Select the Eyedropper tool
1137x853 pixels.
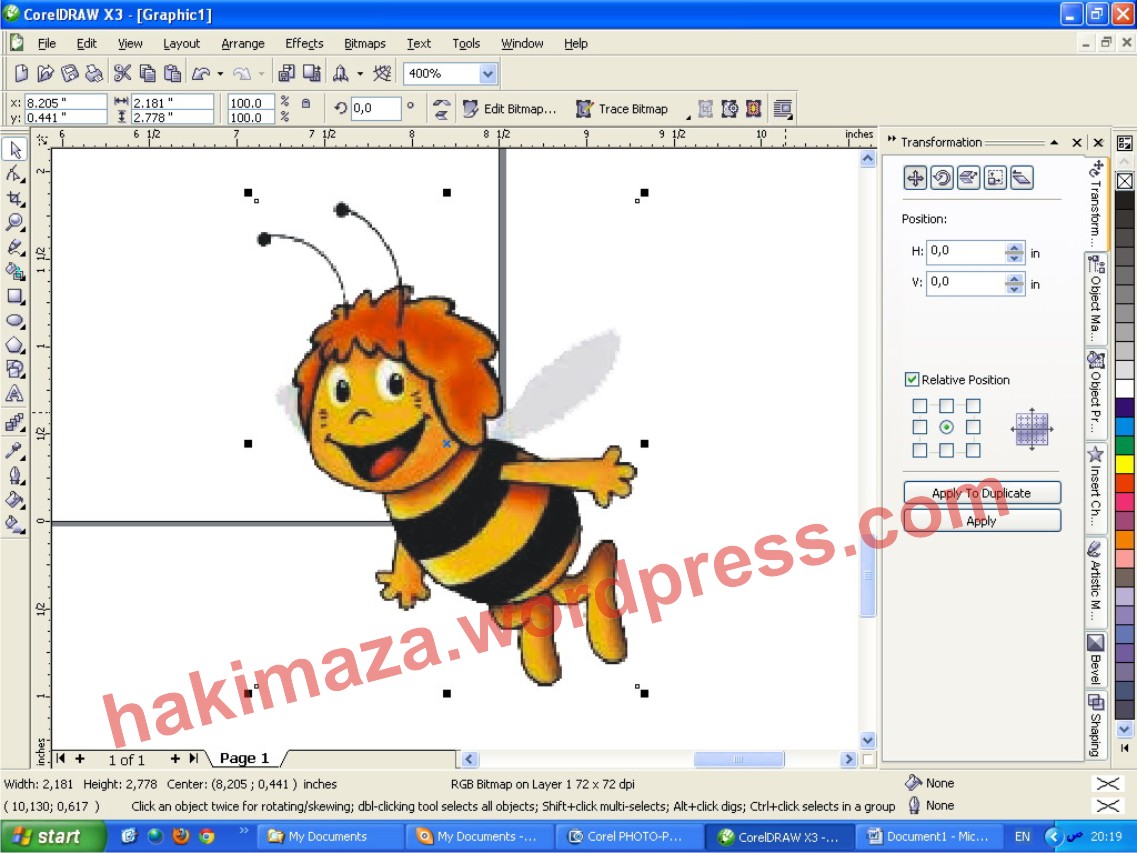(15, 451)
